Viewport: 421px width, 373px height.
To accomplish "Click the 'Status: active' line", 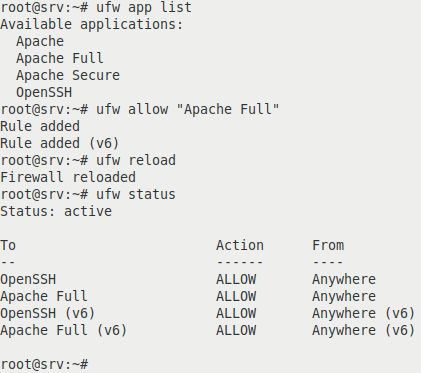I will click(x=56, y=211).
